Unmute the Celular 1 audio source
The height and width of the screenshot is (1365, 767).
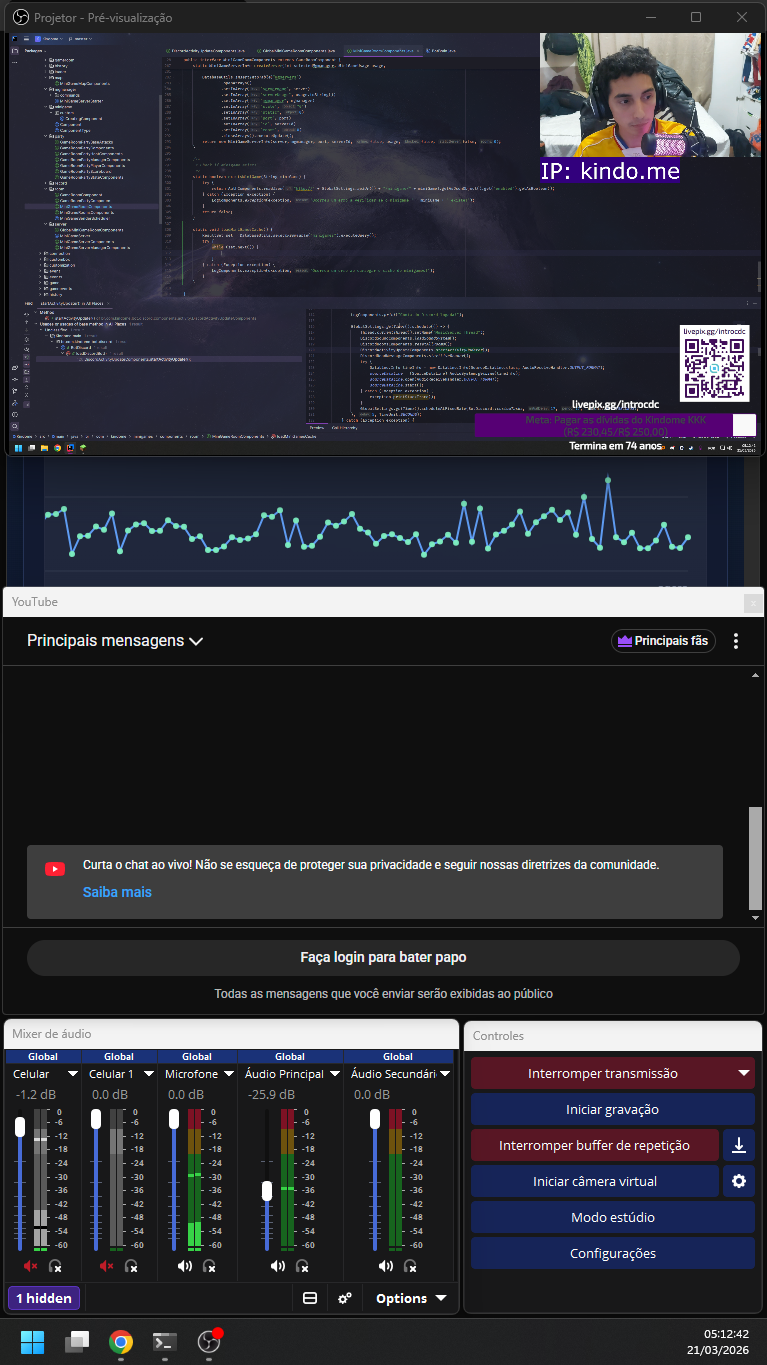107,1266
